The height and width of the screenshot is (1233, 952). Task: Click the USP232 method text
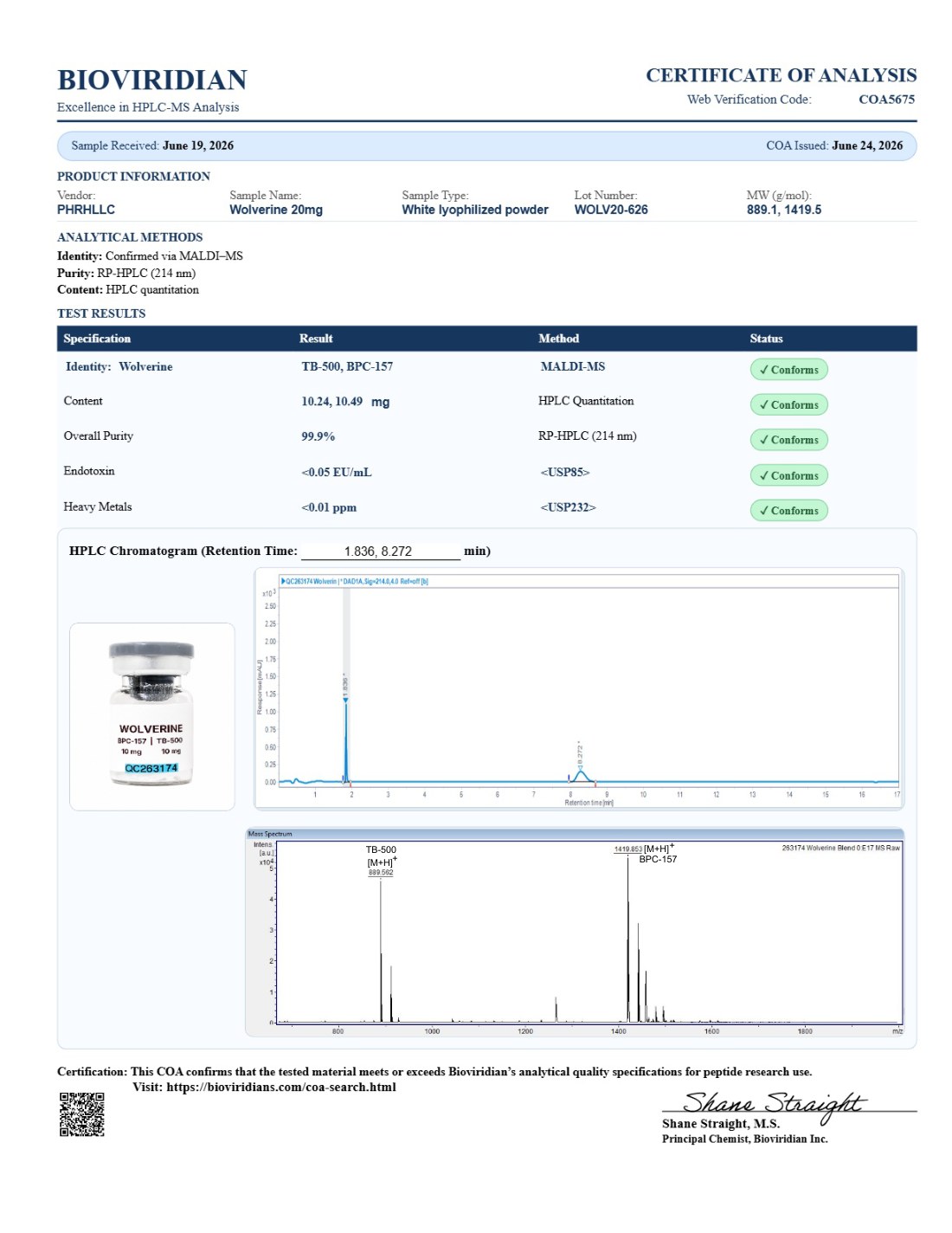[569, 507]
